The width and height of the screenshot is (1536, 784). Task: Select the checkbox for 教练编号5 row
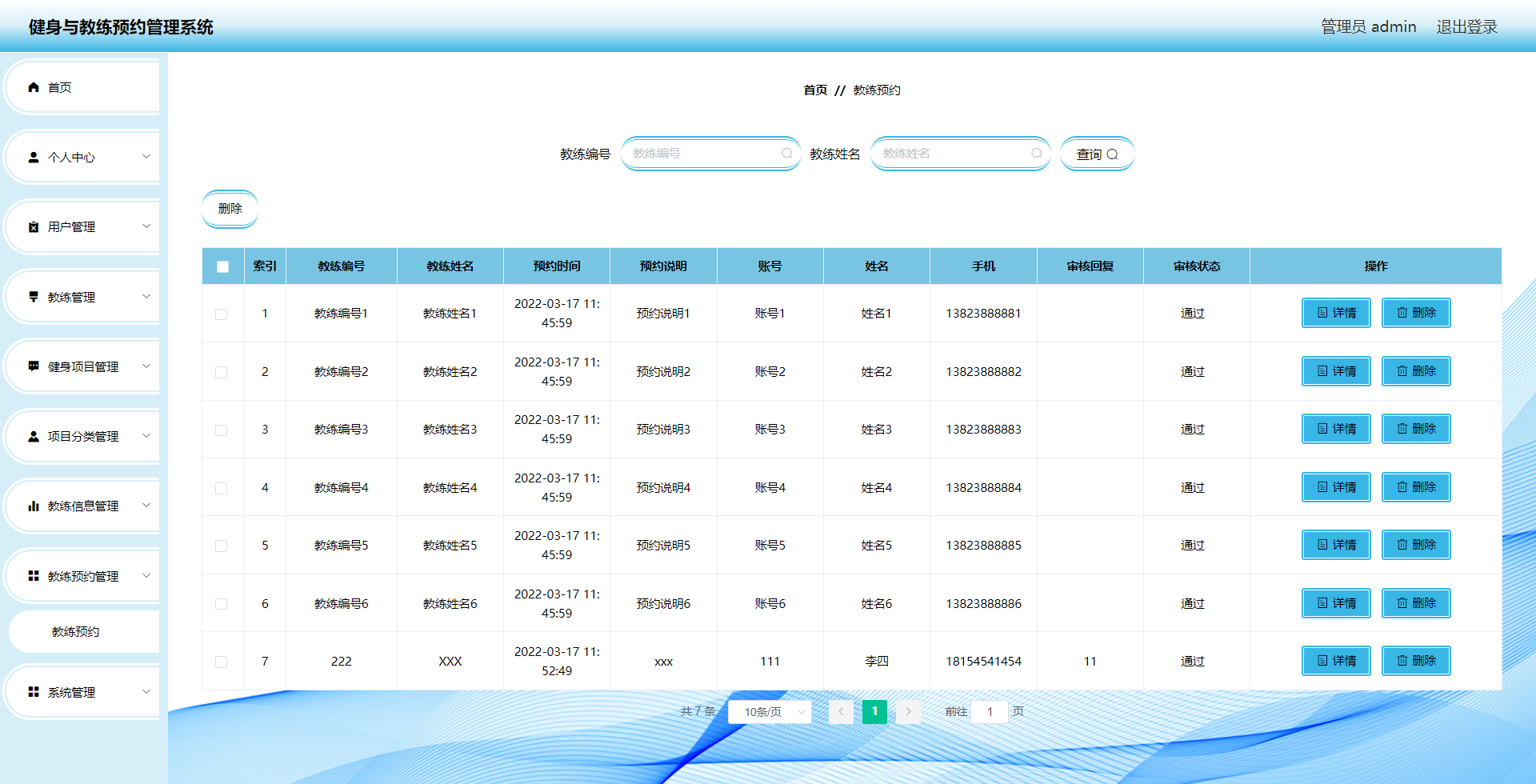(x=222, y=545)
